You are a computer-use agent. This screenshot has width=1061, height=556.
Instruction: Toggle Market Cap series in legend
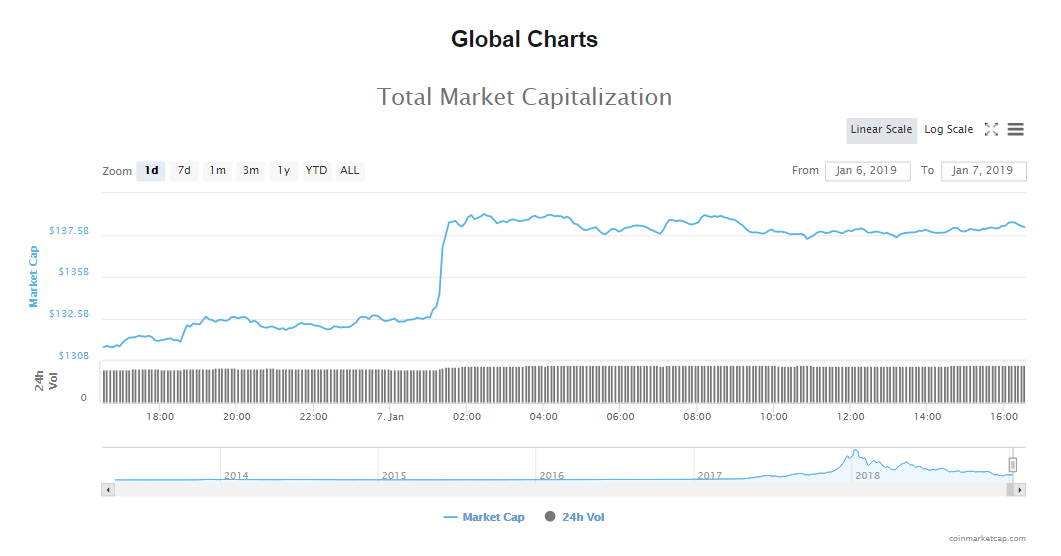pyautogui.click(x=484, y=517)
